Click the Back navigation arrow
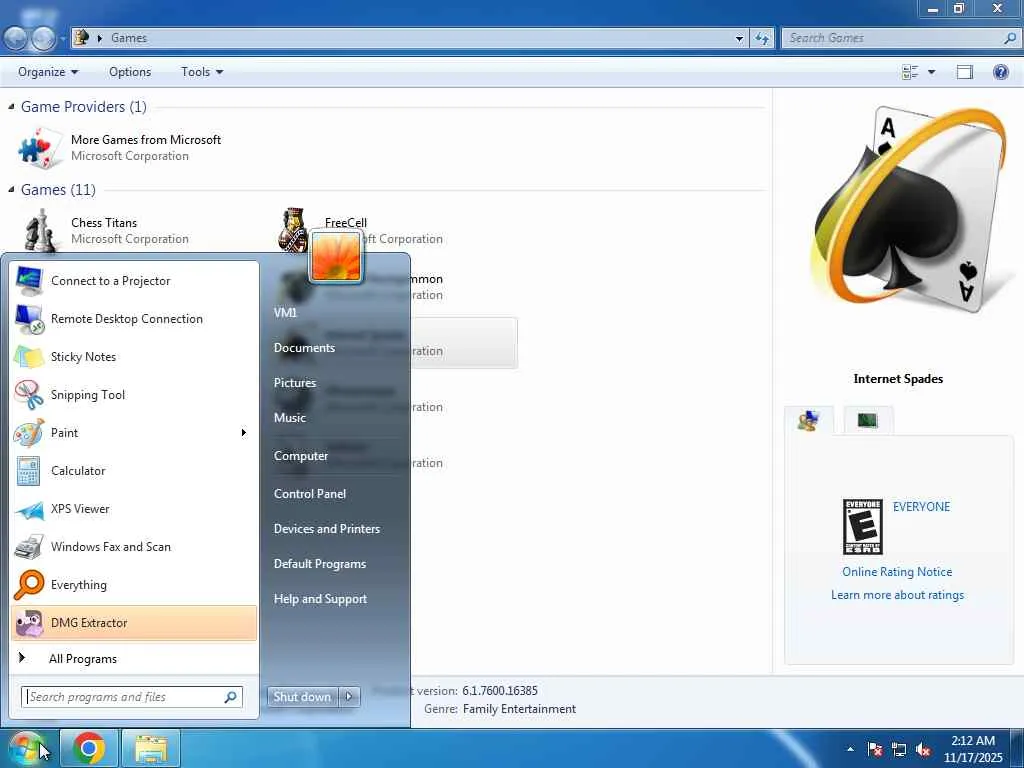The height and width of the screenshot is (768, 1024). tap(16, 39)
